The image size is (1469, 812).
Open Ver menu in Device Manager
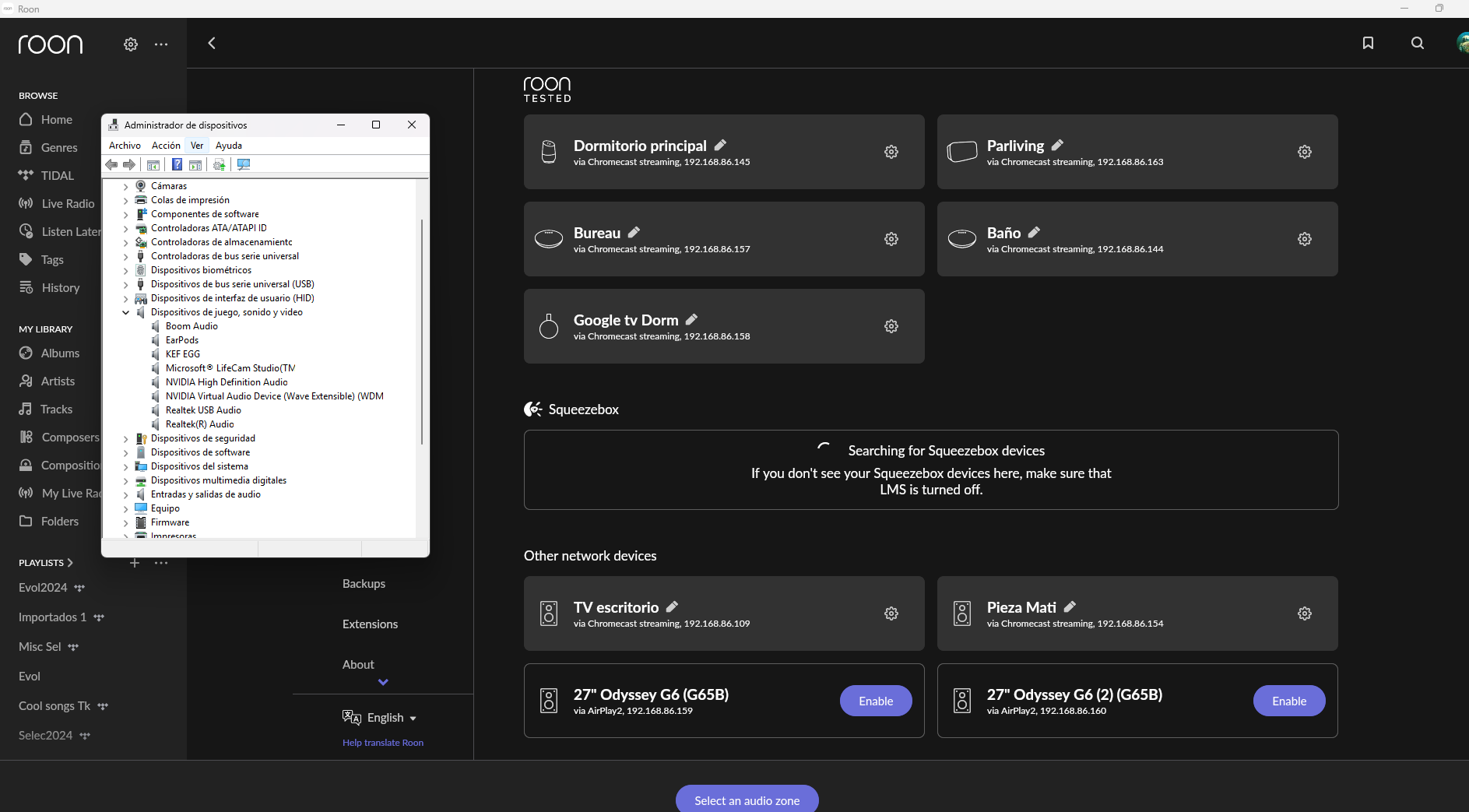coord(197,146)
